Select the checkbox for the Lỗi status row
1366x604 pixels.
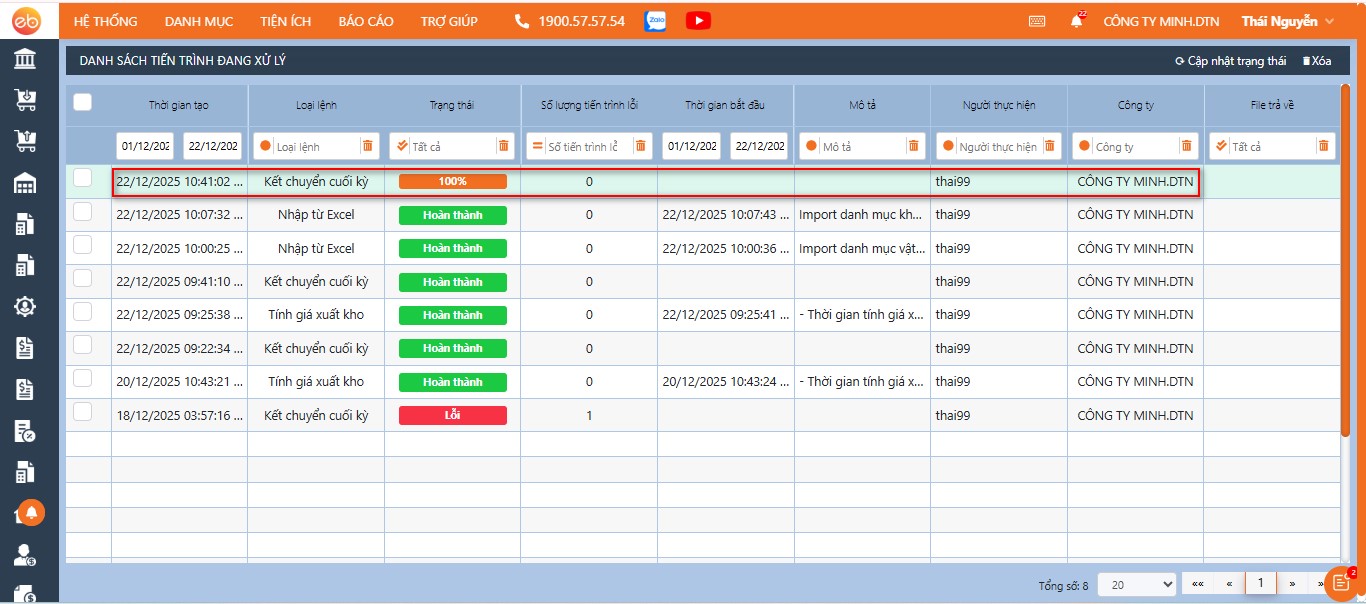(83, 412)
